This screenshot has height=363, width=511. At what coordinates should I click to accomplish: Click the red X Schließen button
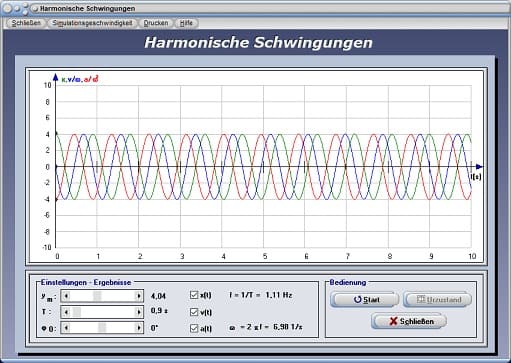coord(409,321)
